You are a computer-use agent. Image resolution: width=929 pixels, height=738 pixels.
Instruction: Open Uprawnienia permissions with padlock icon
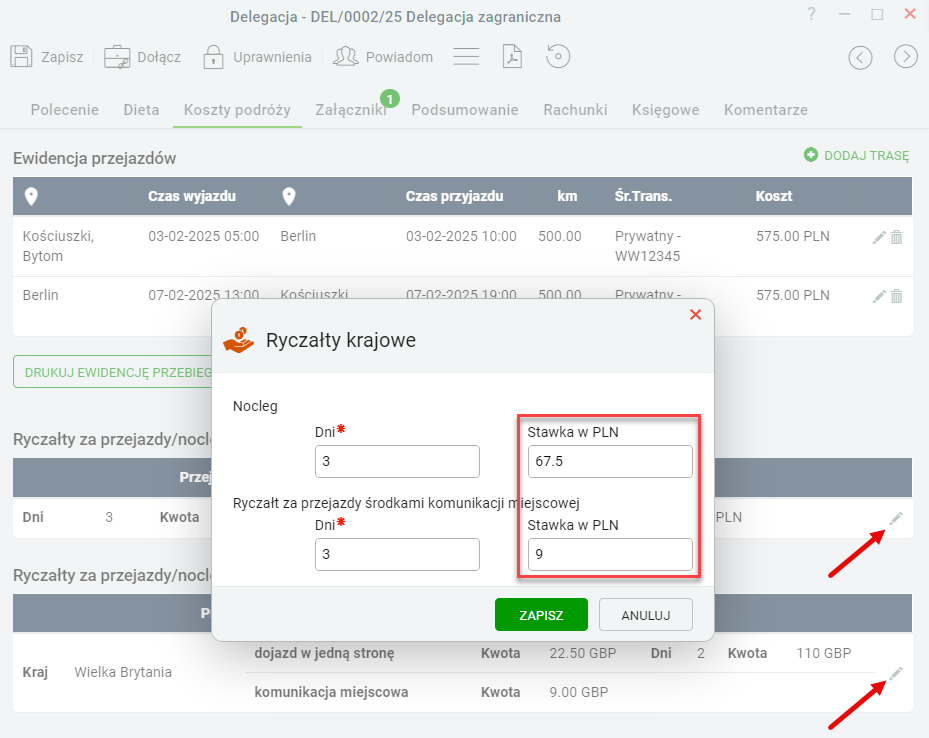pos(257,57)
